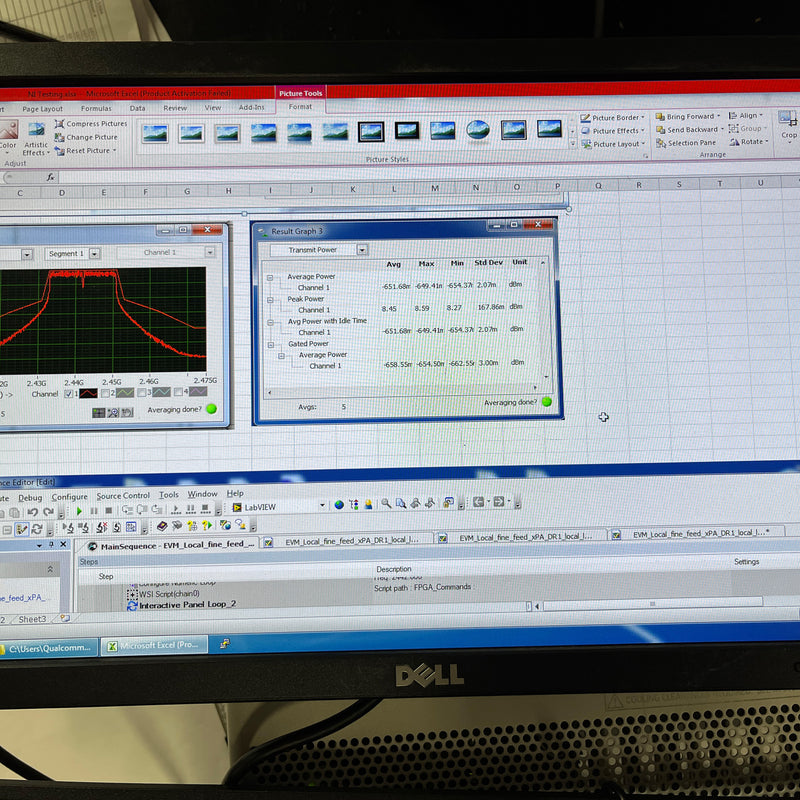Viewport: 800px width, 800px height.
Task: Apply the oval picture style thumbnail
Action: click(478, 130)
